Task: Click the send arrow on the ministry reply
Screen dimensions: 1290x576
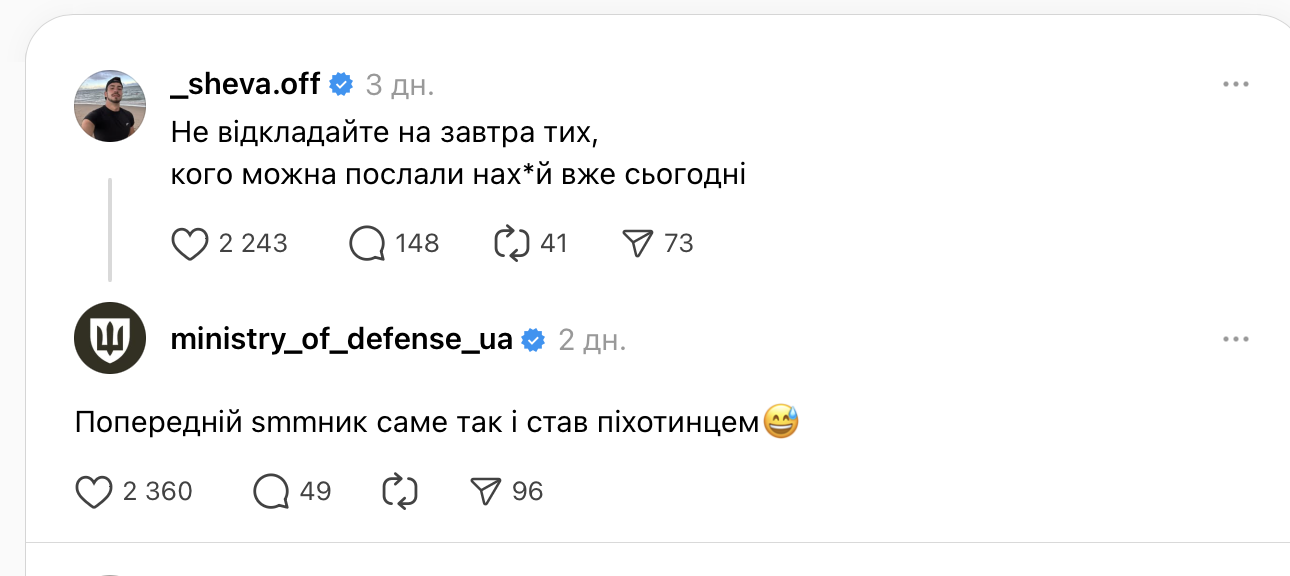Action: [486, 490]
